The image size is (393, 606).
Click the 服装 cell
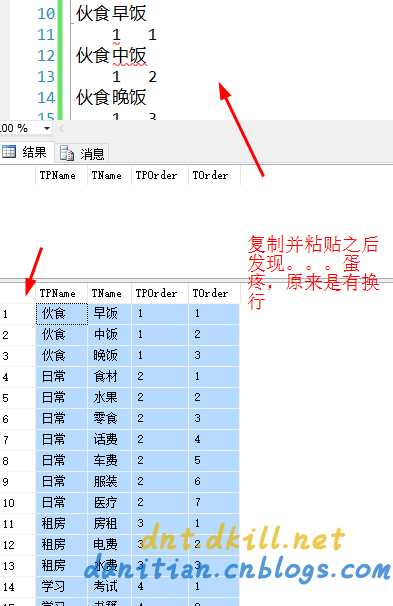110,482
